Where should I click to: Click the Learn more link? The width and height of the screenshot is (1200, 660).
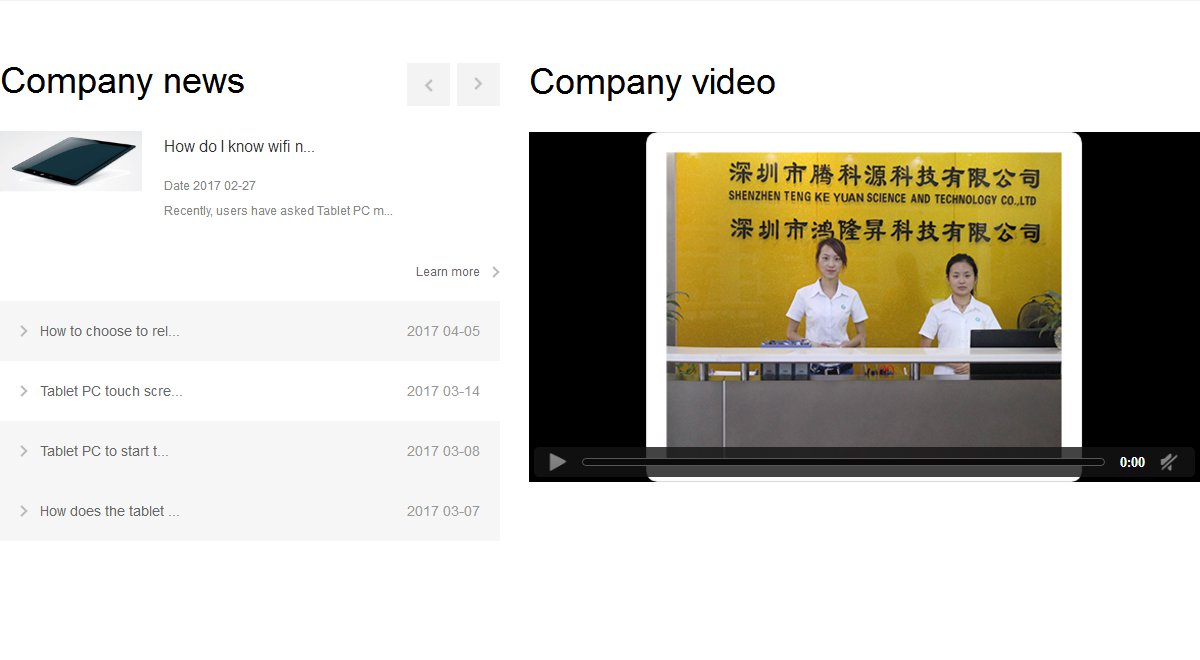coord(448,272)
